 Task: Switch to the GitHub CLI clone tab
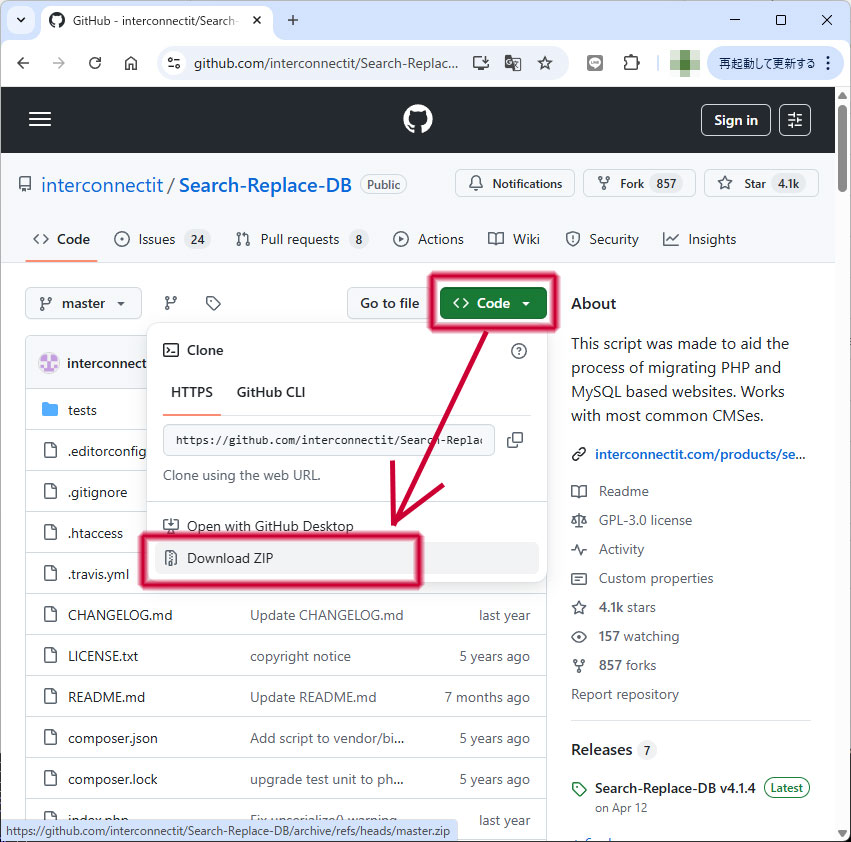coord(271,392)
